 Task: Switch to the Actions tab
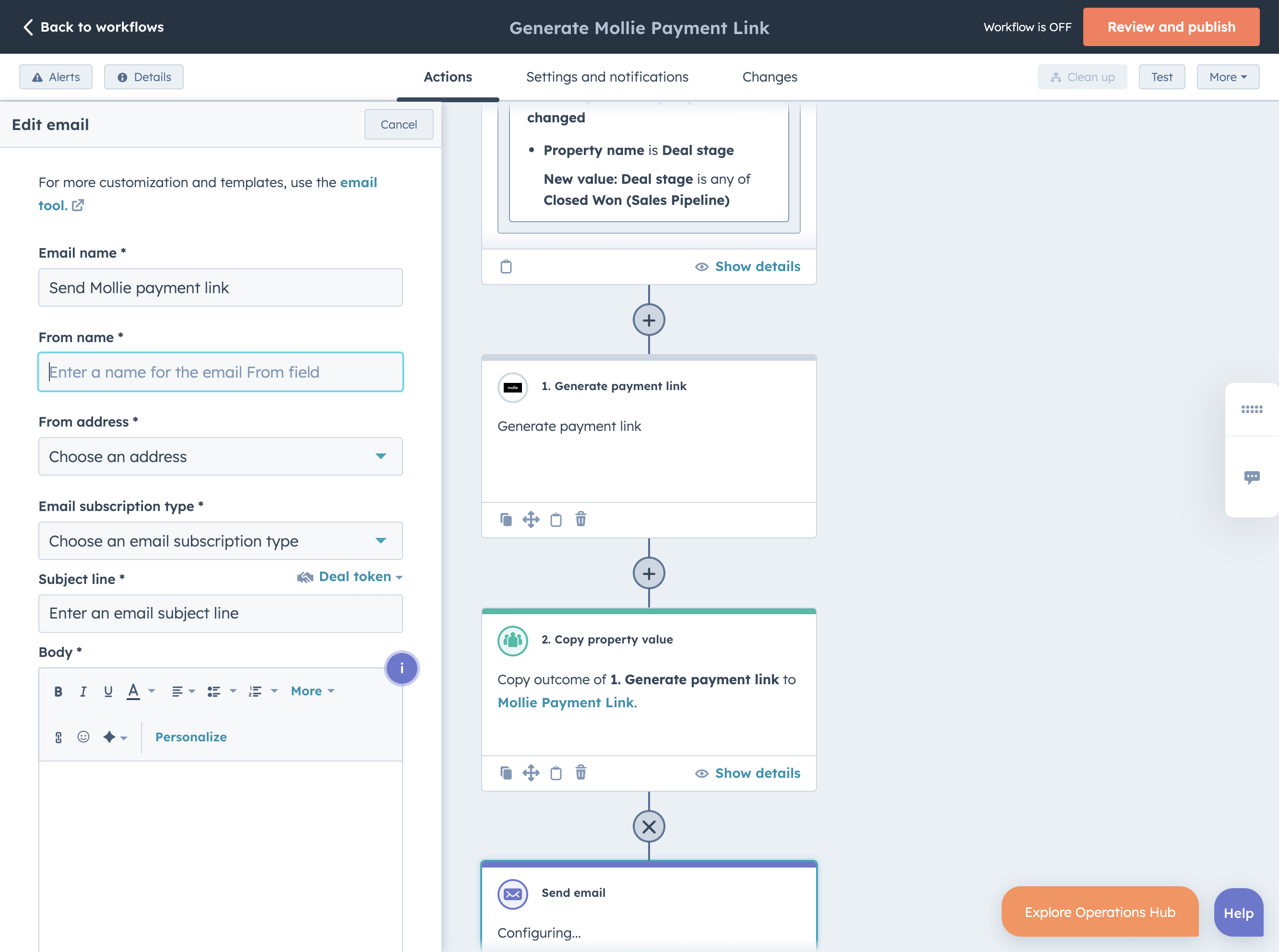(448, 77)
